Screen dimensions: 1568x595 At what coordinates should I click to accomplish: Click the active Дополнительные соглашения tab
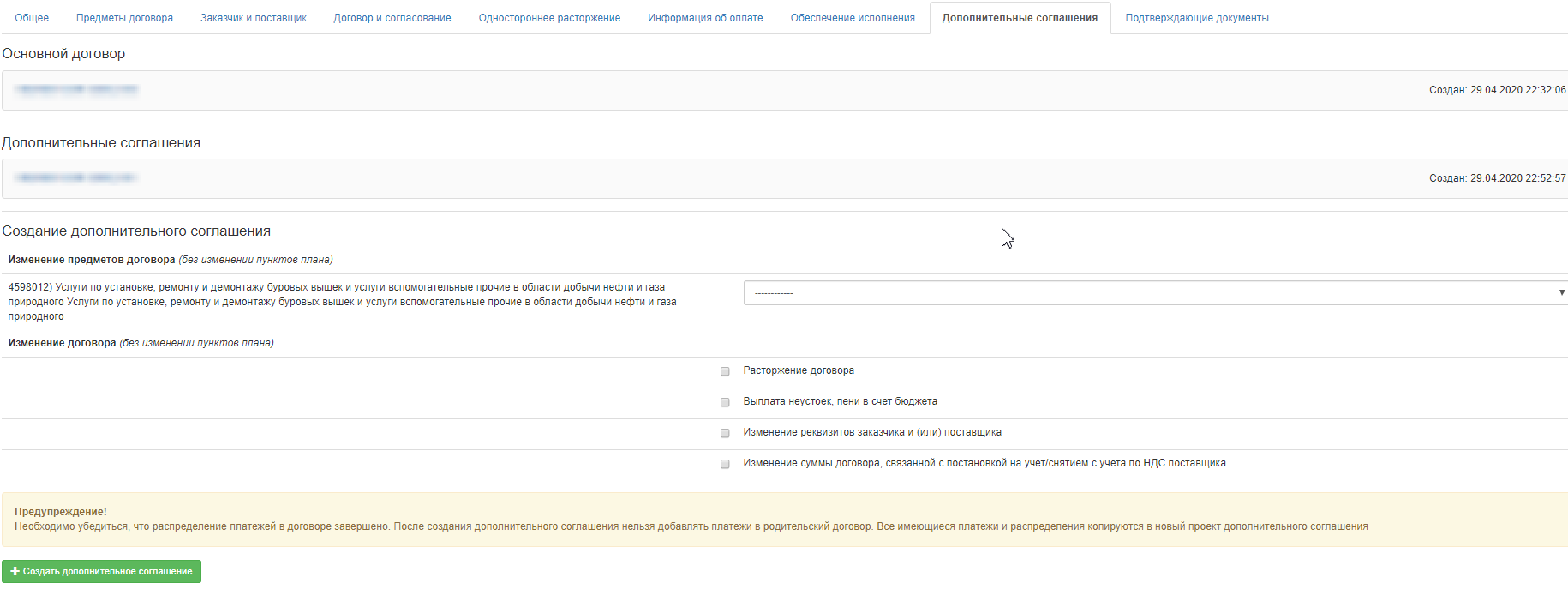(1020, 18)
